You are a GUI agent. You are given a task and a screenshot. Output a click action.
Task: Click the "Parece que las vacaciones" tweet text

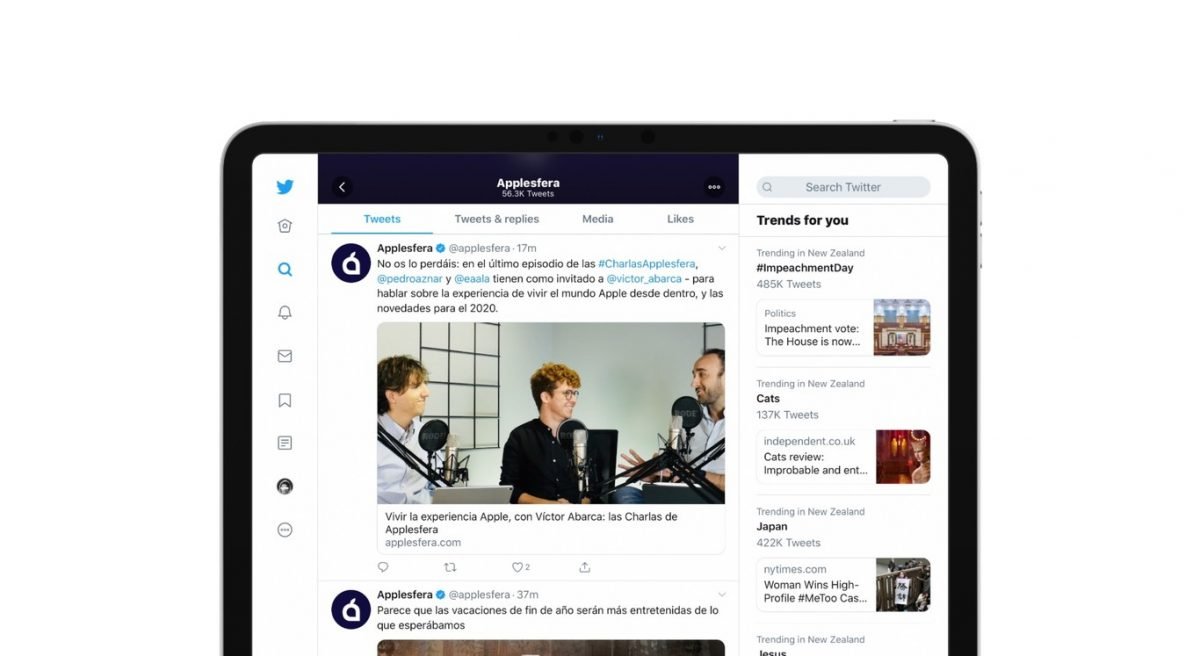pos(548,618)
